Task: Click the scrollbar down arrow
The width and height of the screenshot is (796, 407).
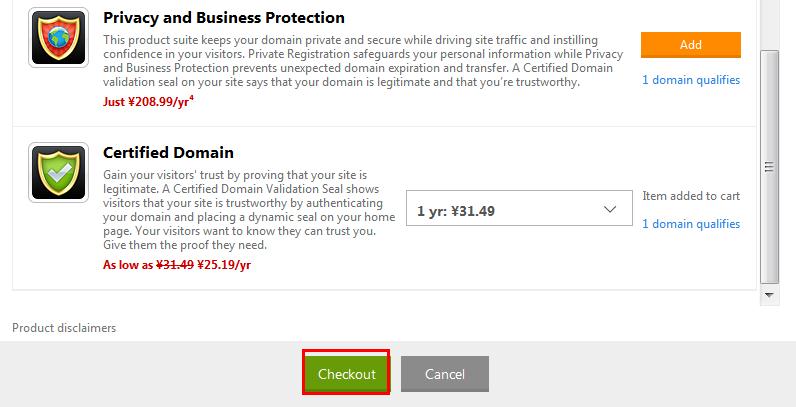Action: [770, 295]
